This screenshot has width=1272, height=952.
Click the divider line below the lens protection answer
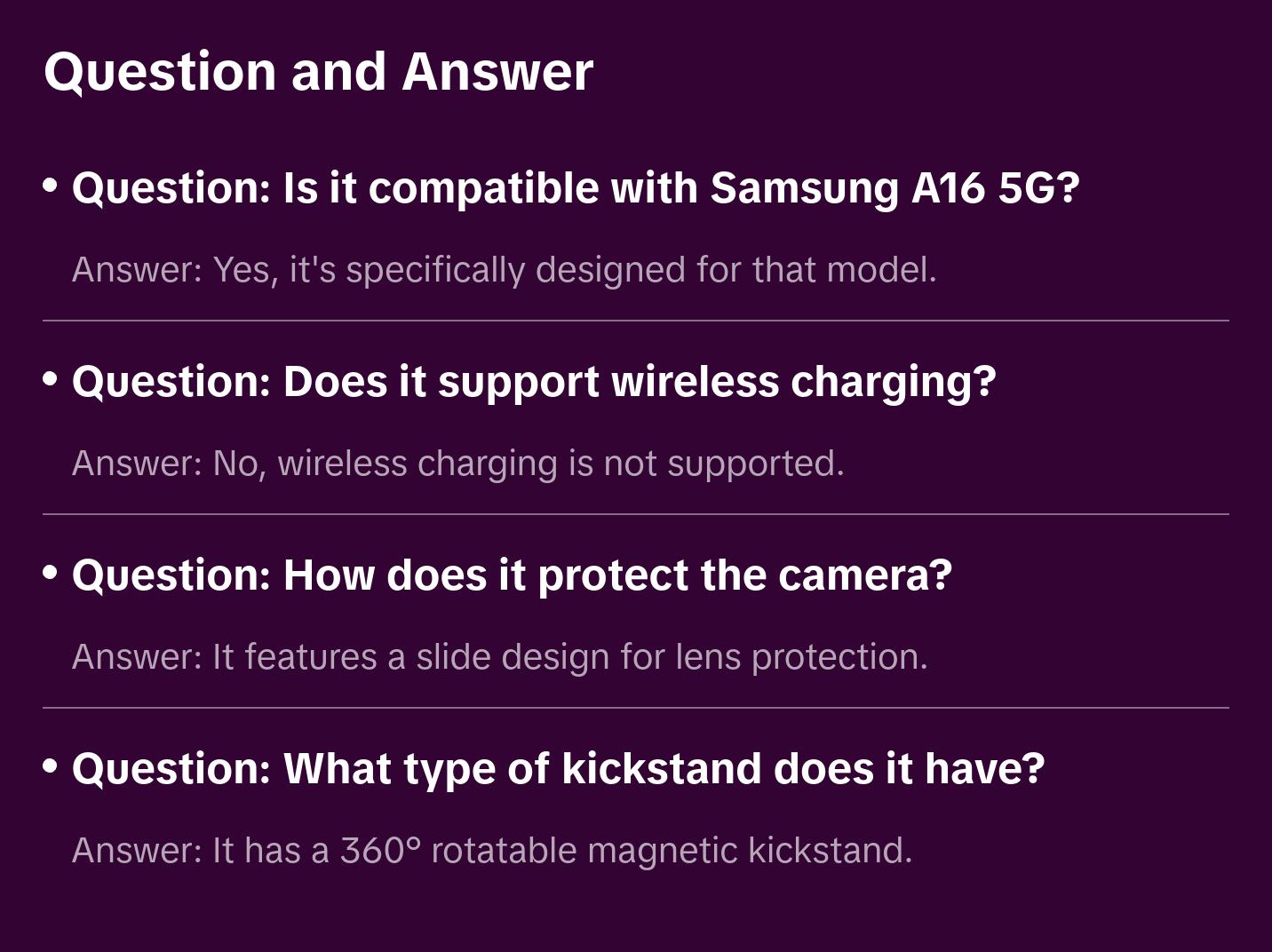[x=636, y=708]
